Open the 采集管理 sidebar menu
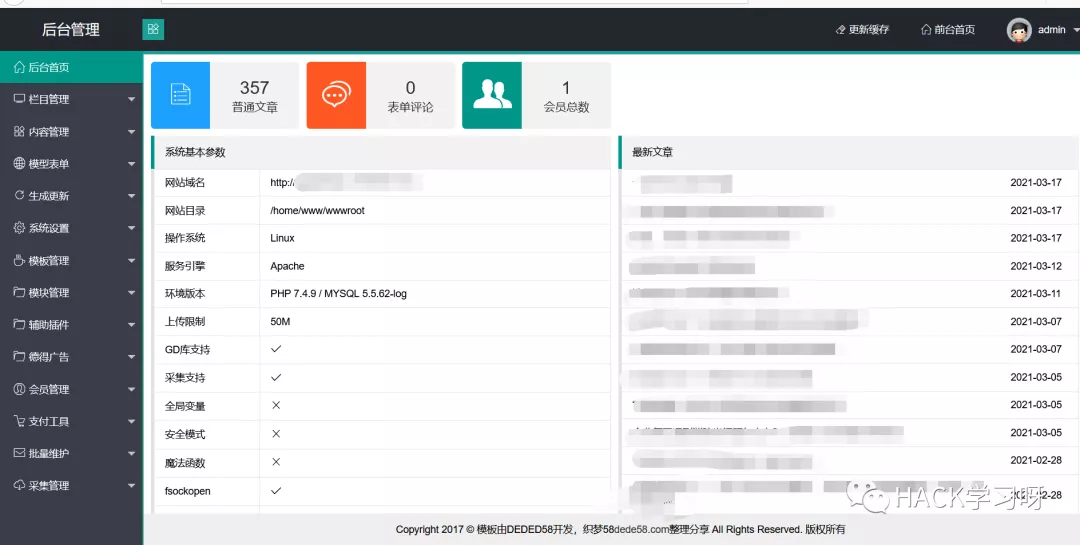The height and width of the screenshot is (545, 1080). click(x=71, y=486)
